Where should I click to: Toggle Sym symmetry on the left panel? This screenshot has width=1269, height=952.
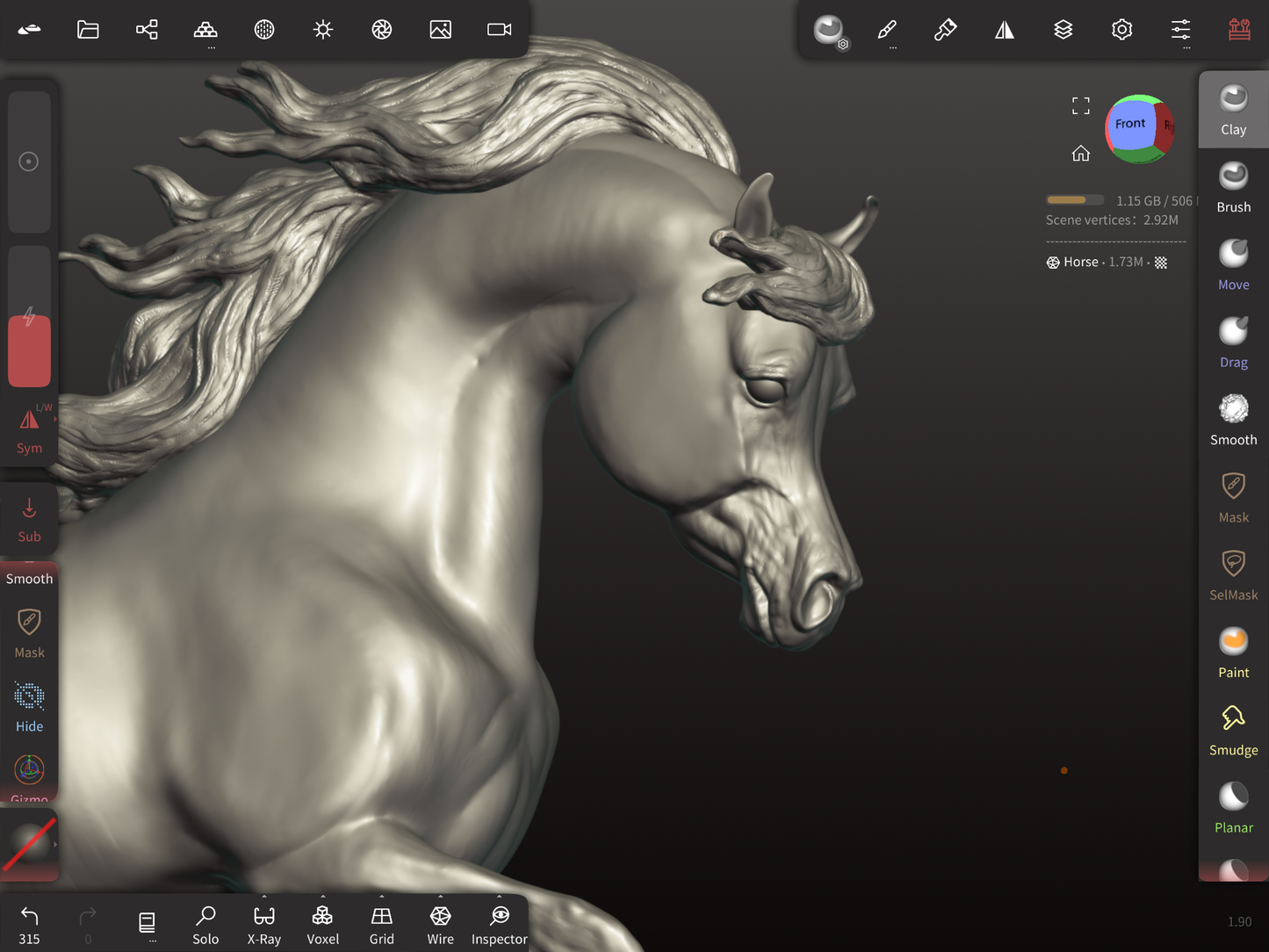click(29, 430)
